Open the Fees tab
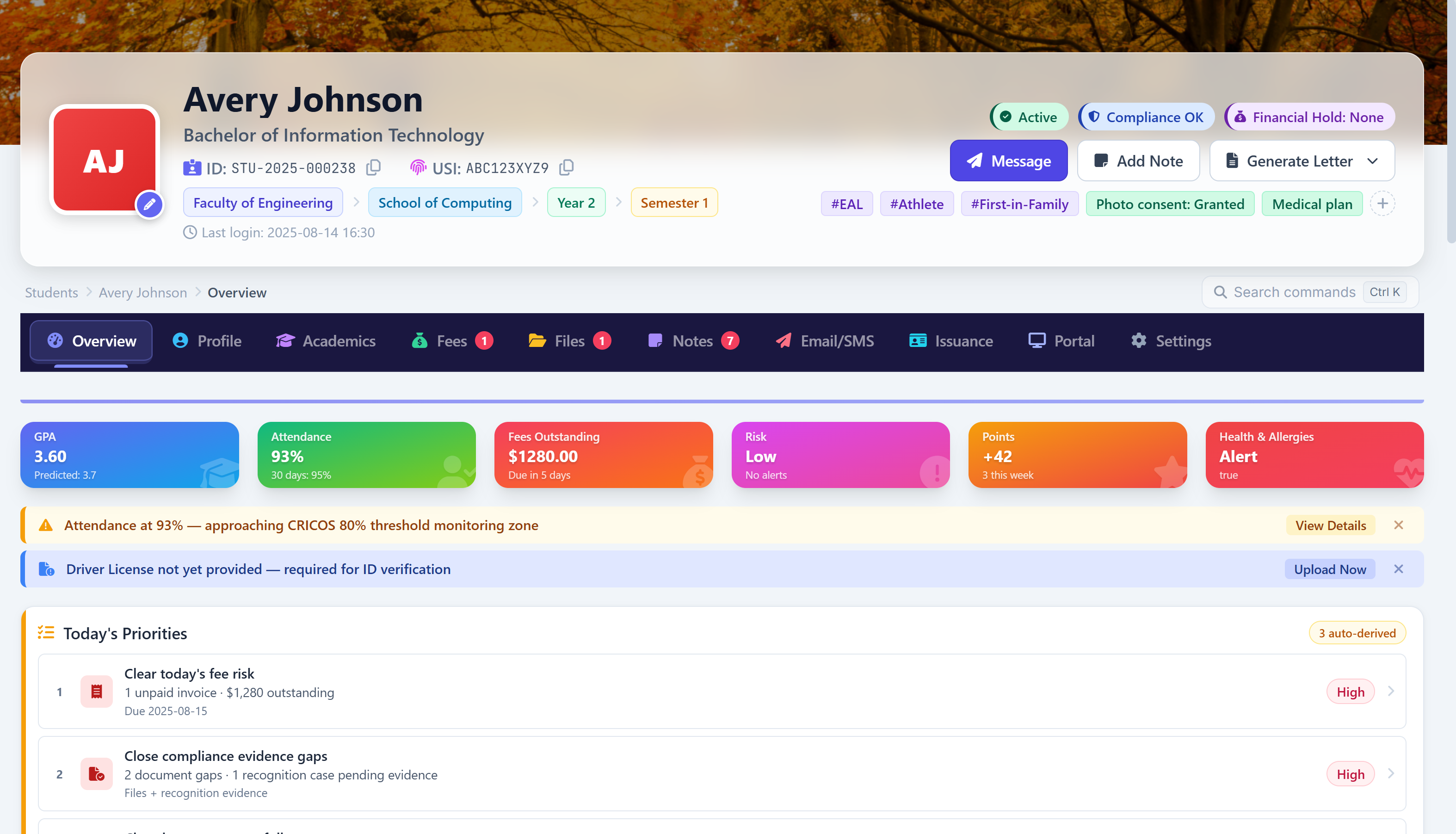Screen dimensions: 1456x834 (x=452, y=341)
